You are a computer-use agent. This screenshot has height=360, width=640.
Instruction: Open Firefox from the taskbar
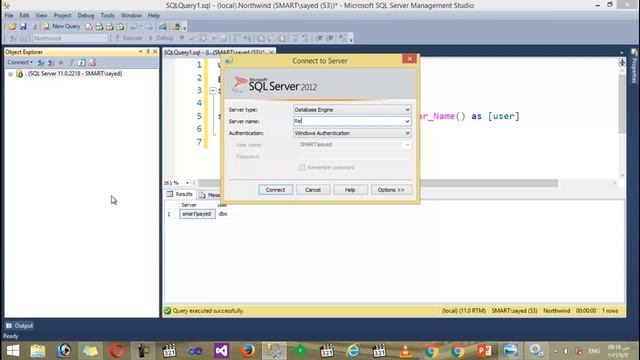(247, 351)
